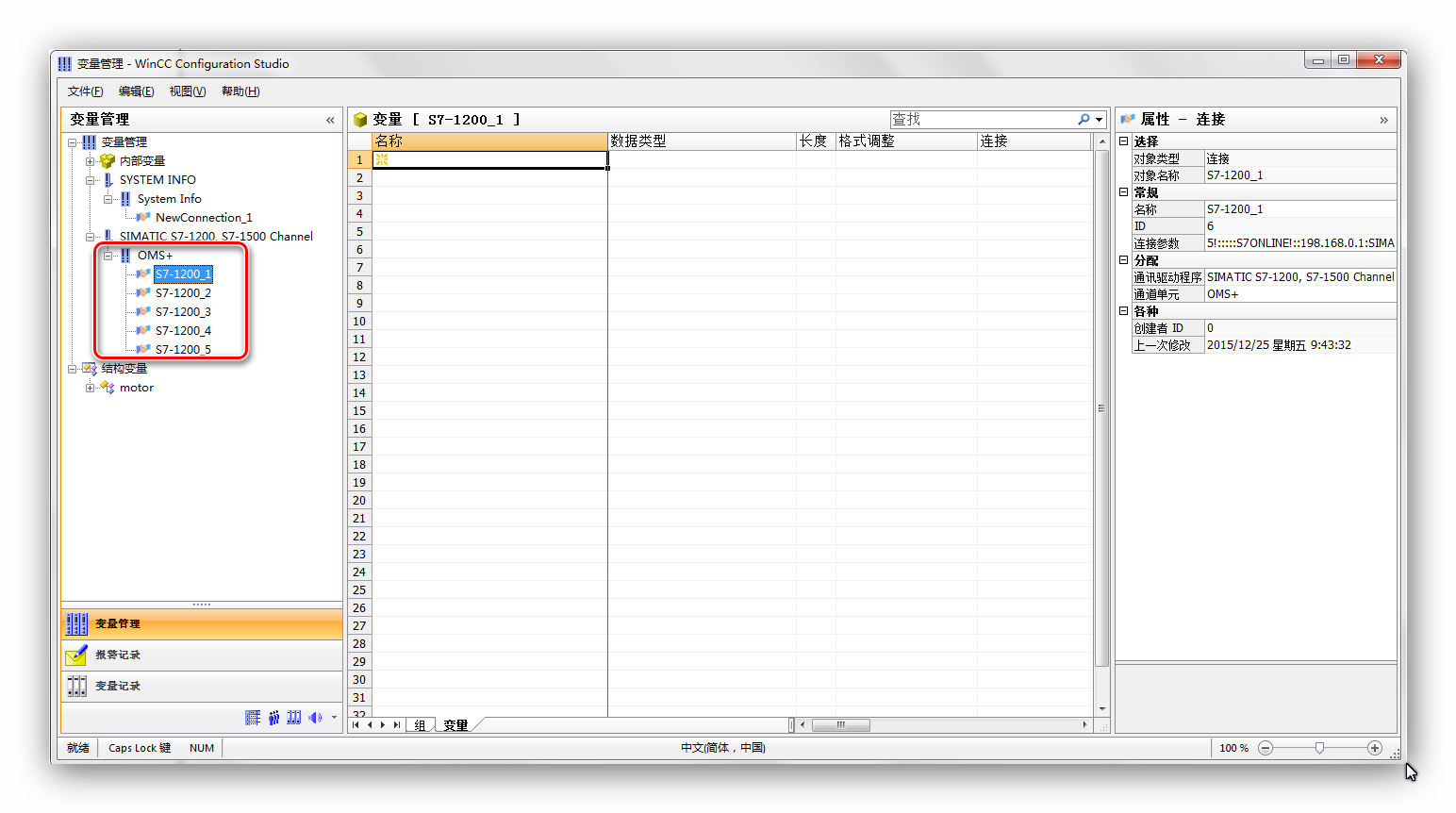The height and width of the screenshot is (813, 1456).
Task: Click the small binders icon in navigation strip
Action: coord(294,718)
